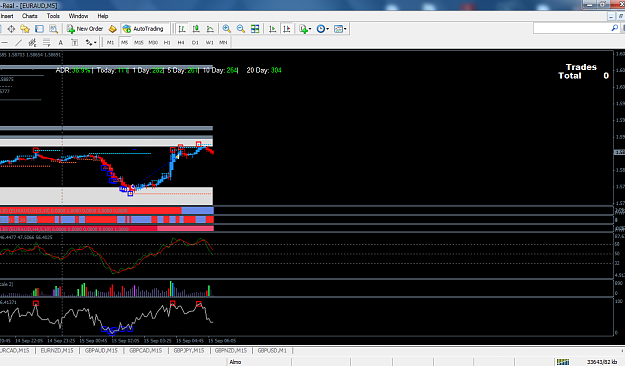
Task: Open the Insert menu
Action: (x=7, y=16)
